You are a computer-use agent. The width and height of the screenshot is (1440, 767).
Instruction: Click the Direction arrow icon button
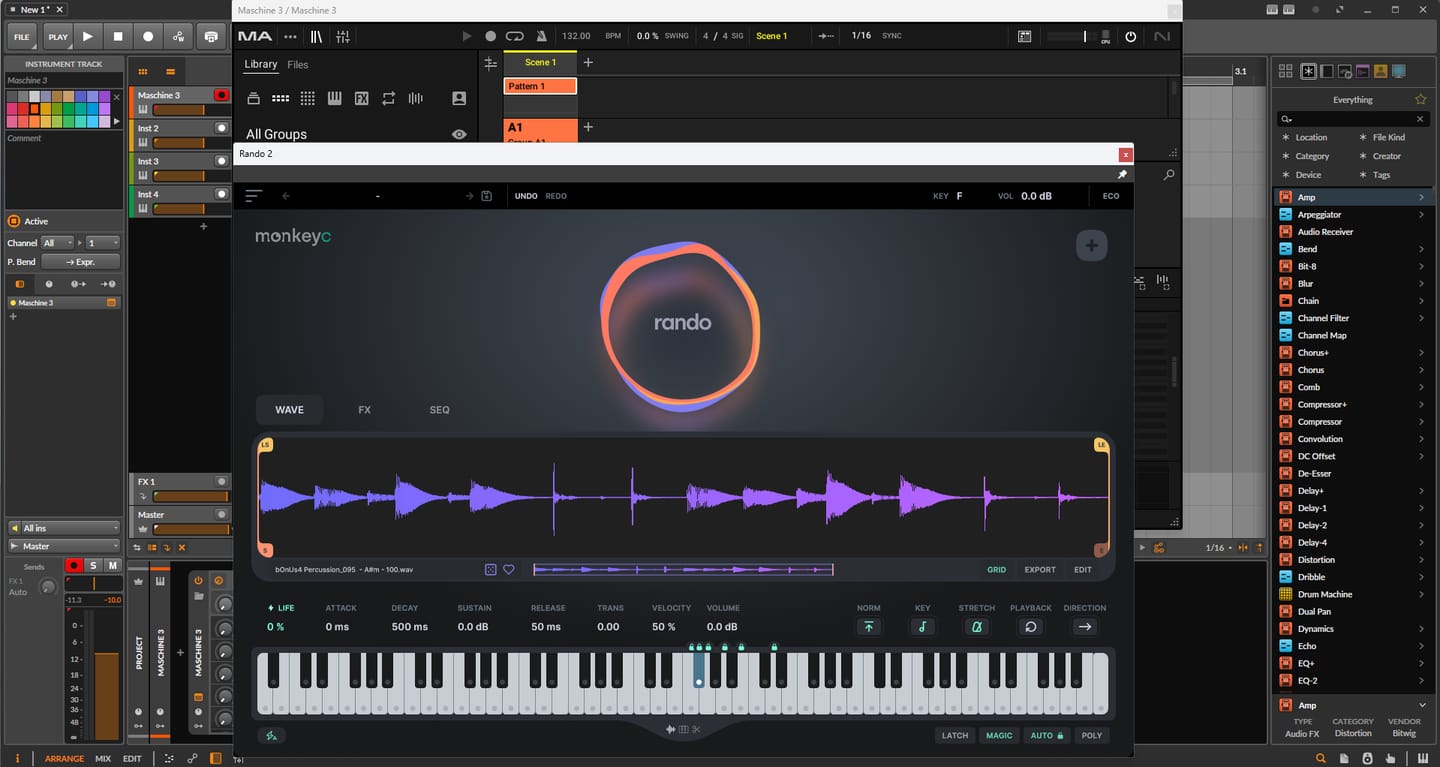pyautogui.click(x=1084, y=627)
